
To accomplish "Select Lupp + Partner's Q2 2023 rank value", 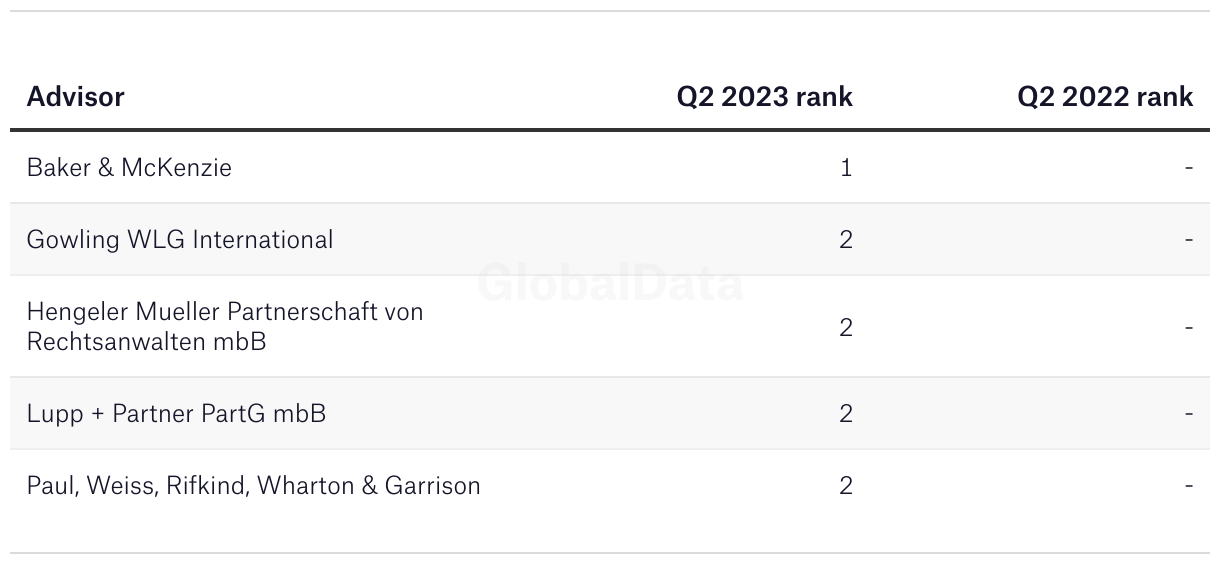I will (846, 413).
